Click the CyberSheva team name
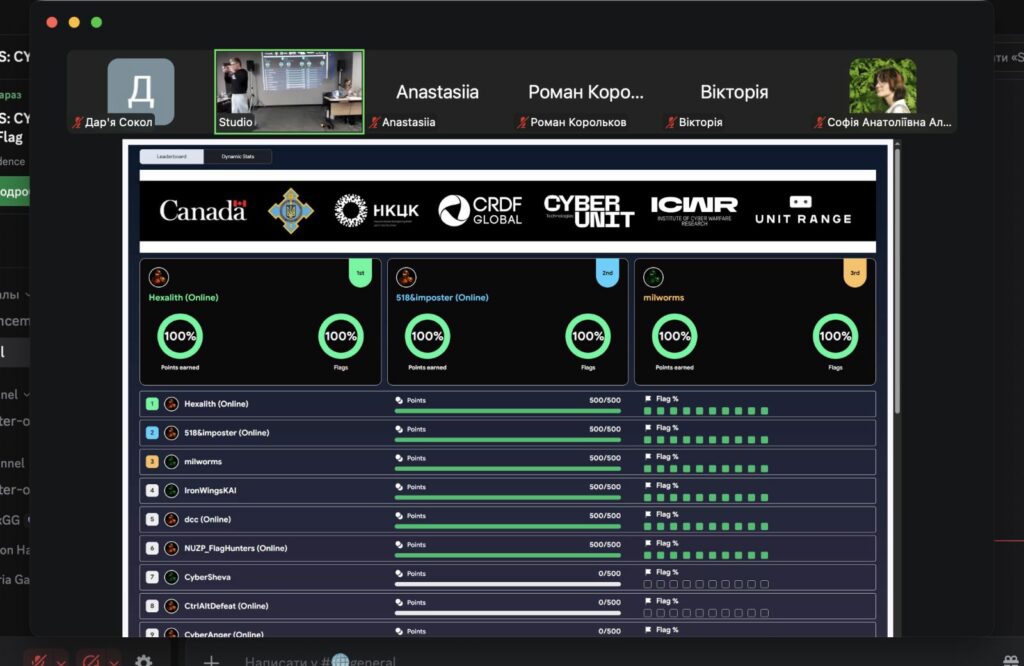Image resolution: width=1024 pixels, height=666 pixels. 208,577
